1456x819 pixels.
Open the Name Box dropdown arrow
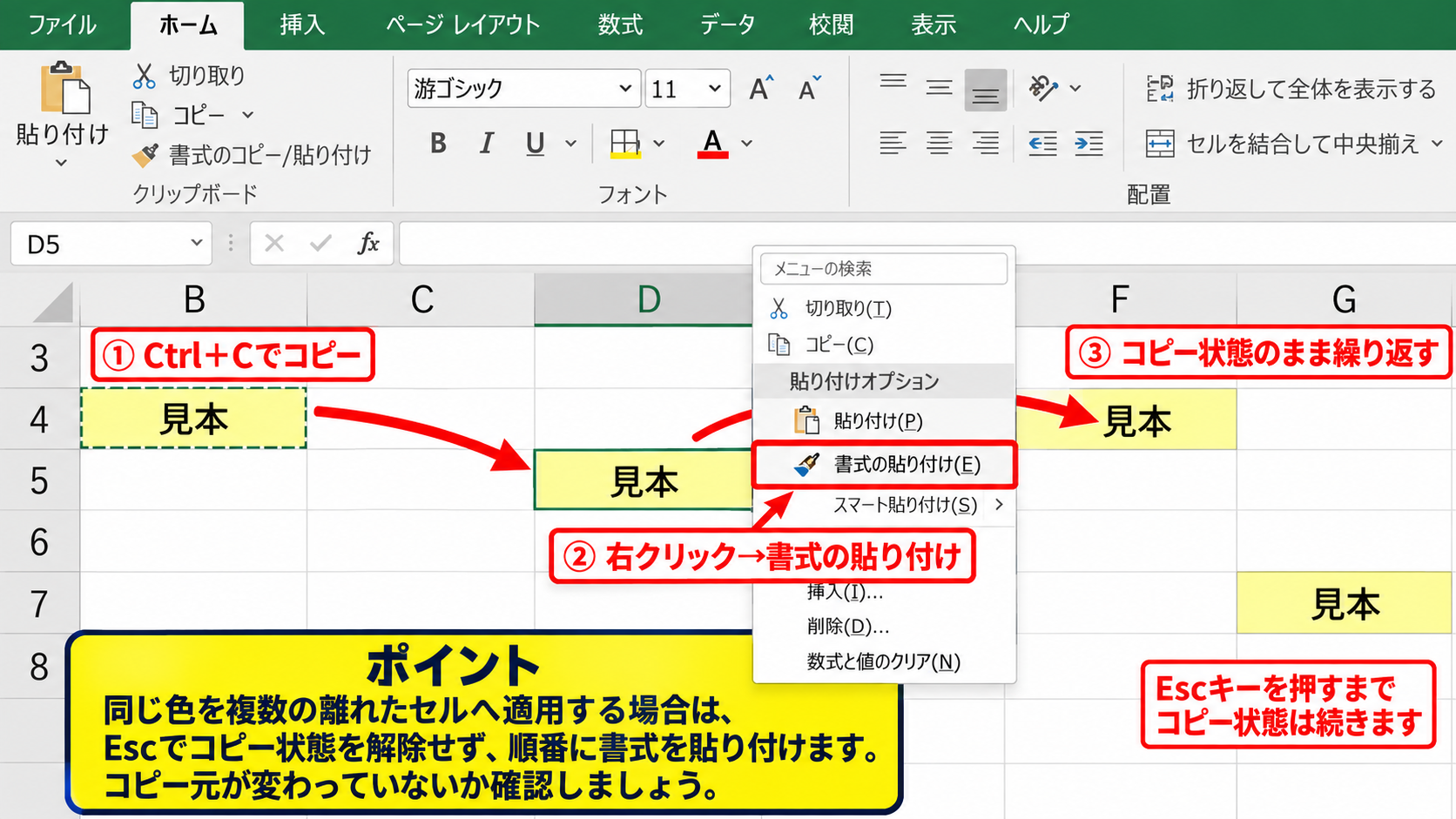pyautogui.click(x=197, y=243)
